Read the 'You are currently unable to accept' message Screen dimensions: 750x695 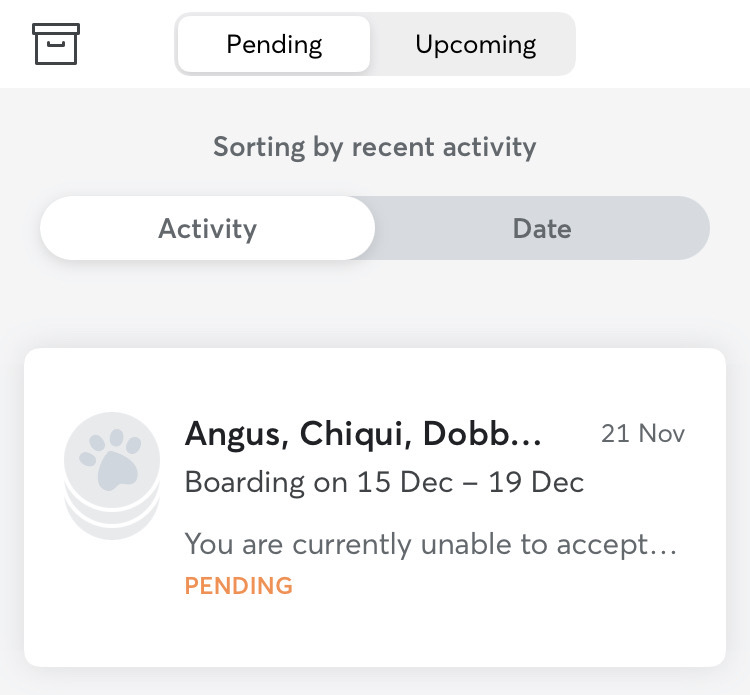coord(431,544)
